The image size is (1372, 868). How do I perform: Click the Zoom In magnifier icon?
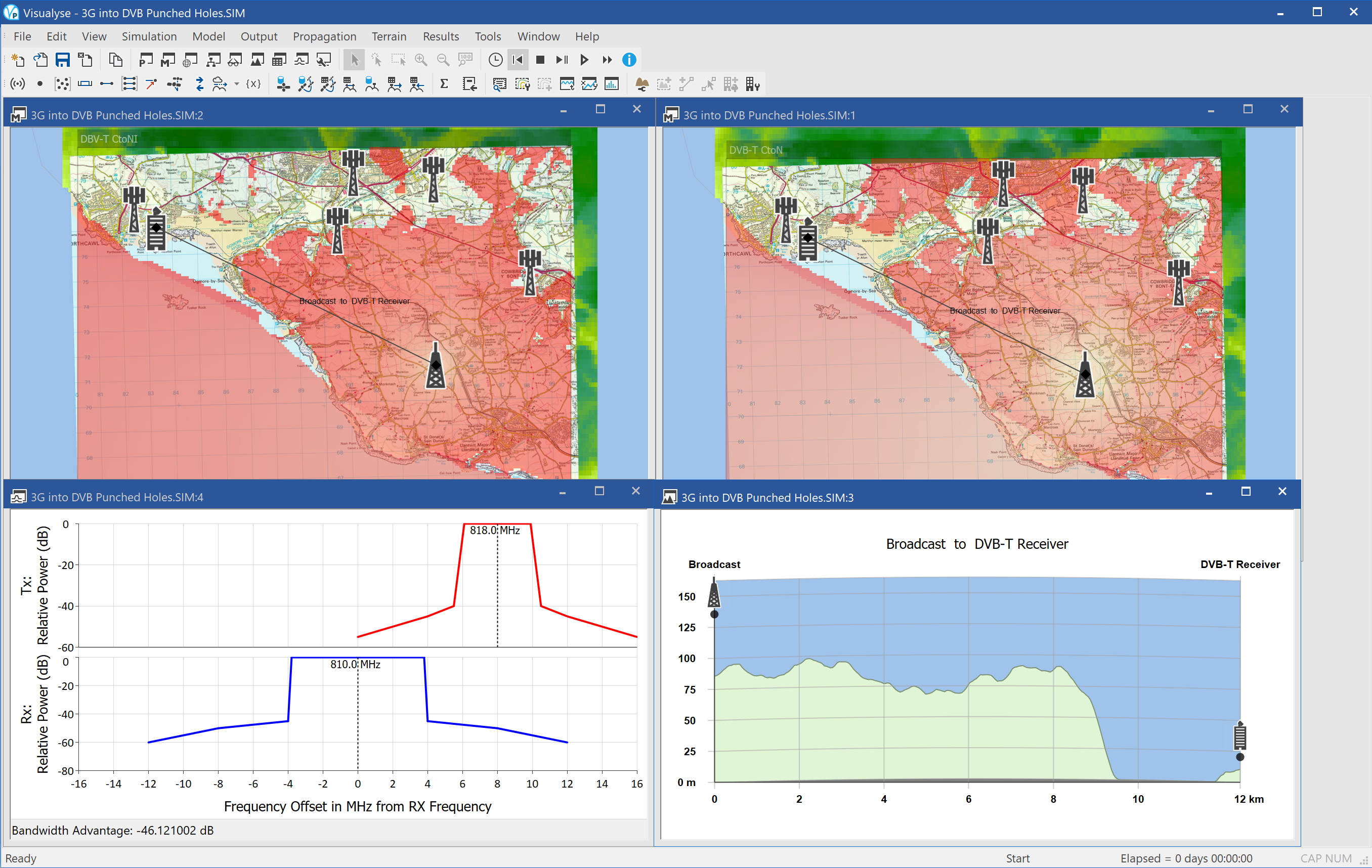[x=420, y=60]
